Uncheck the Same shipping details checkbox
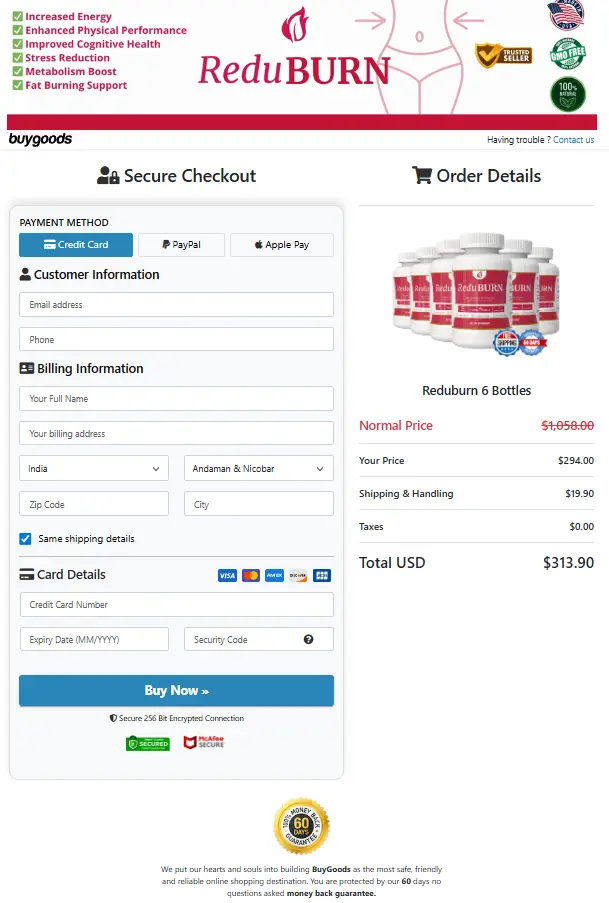 point(26,539)
